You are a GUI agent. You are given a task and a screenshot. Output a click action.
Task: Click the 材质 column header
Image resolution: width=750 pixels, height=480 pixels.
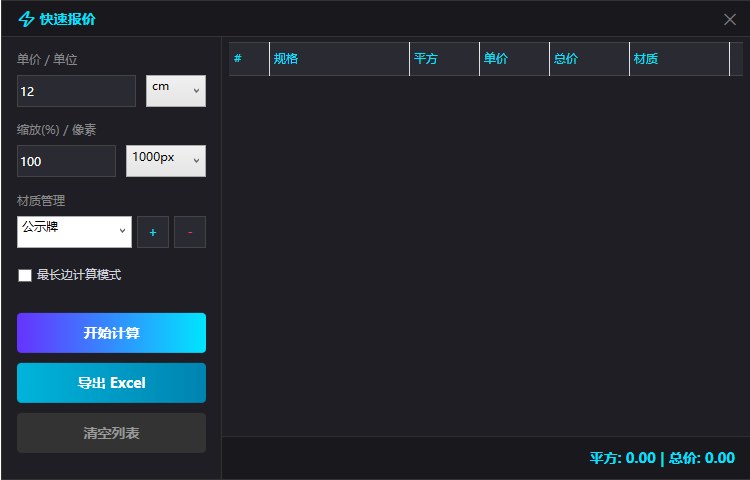(x=680, y=59)
